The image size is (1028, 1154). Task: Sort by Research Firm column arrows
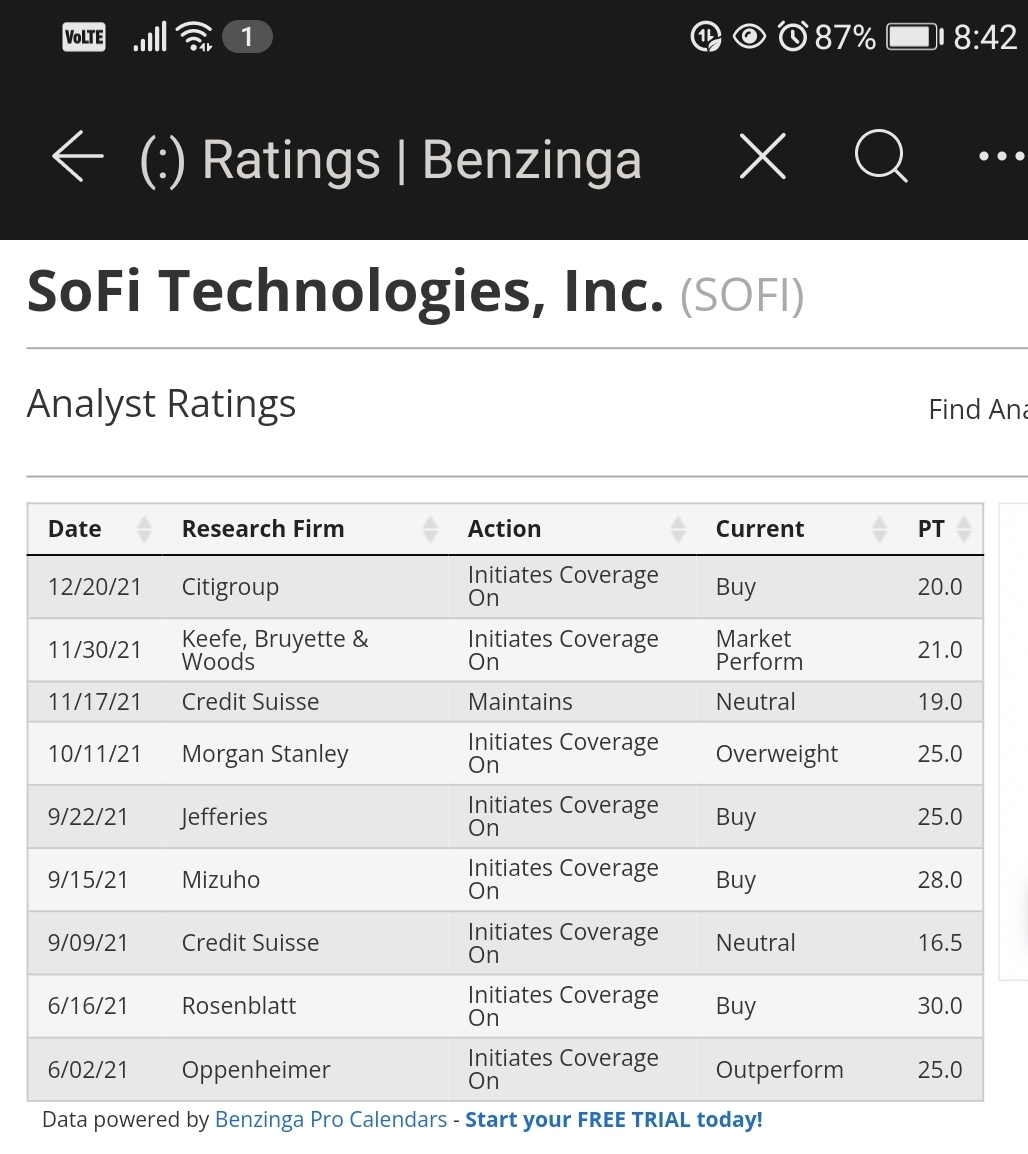tap(430, 529)
